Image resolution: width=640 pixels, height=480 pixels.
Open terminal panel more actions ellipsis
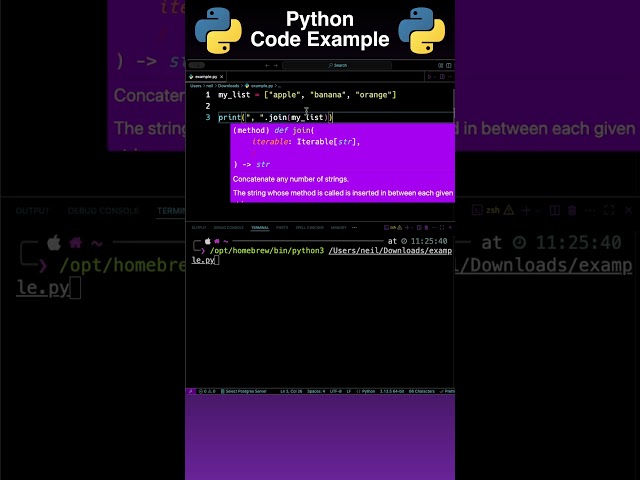(434, 227)
